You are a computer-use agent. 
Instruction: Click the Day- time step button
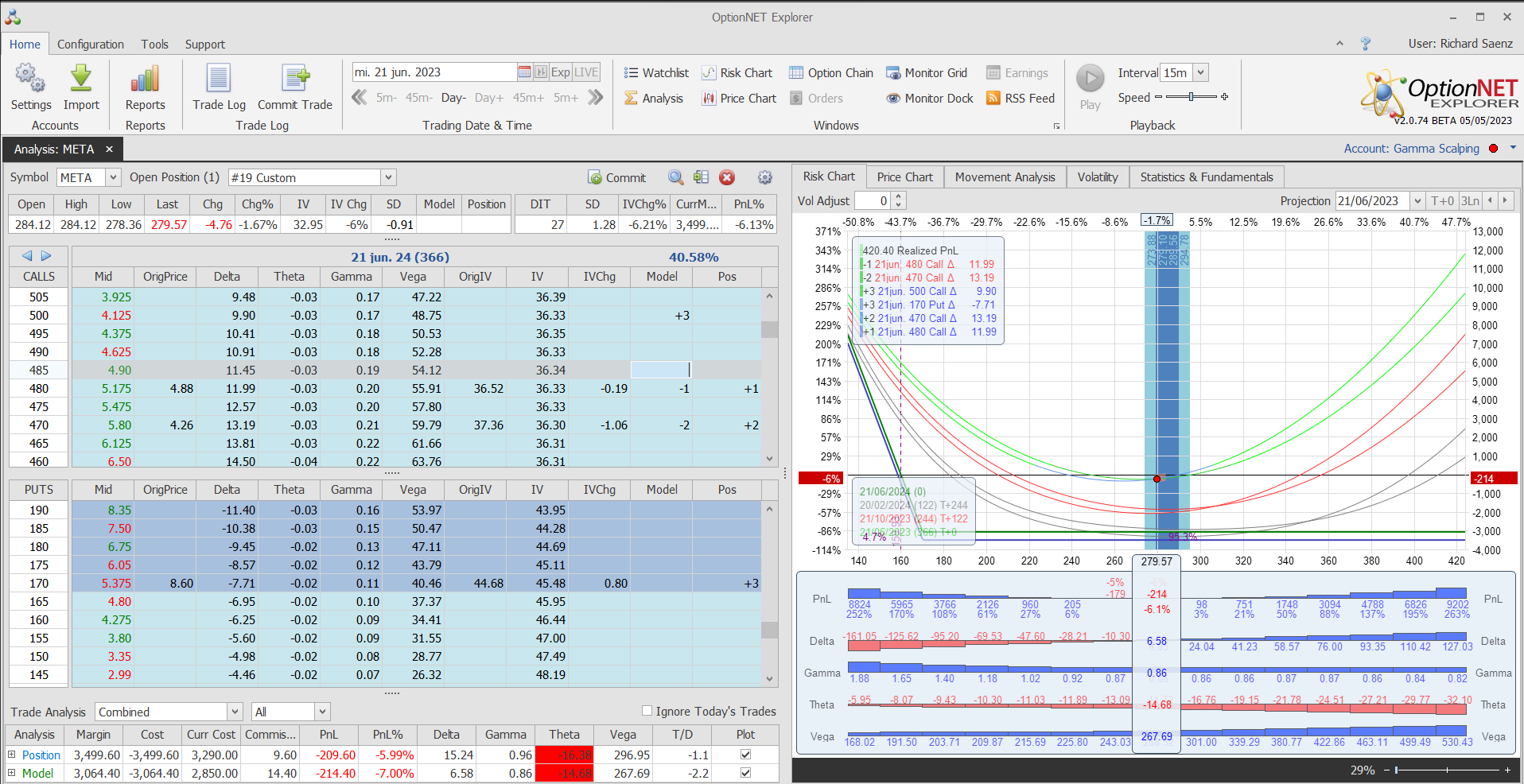453,98
